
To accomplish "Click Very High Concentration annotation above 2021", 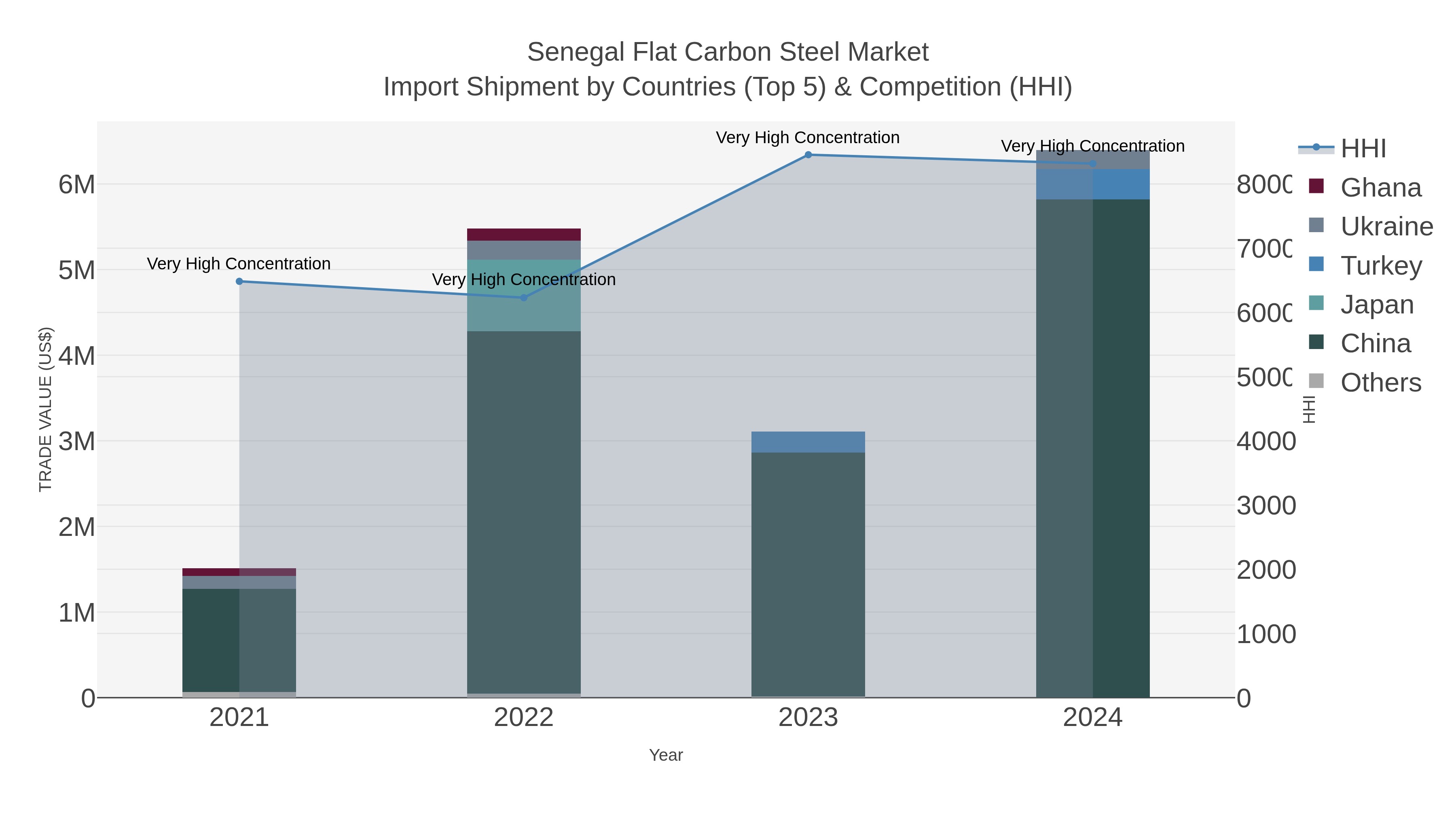I will 239,264.
